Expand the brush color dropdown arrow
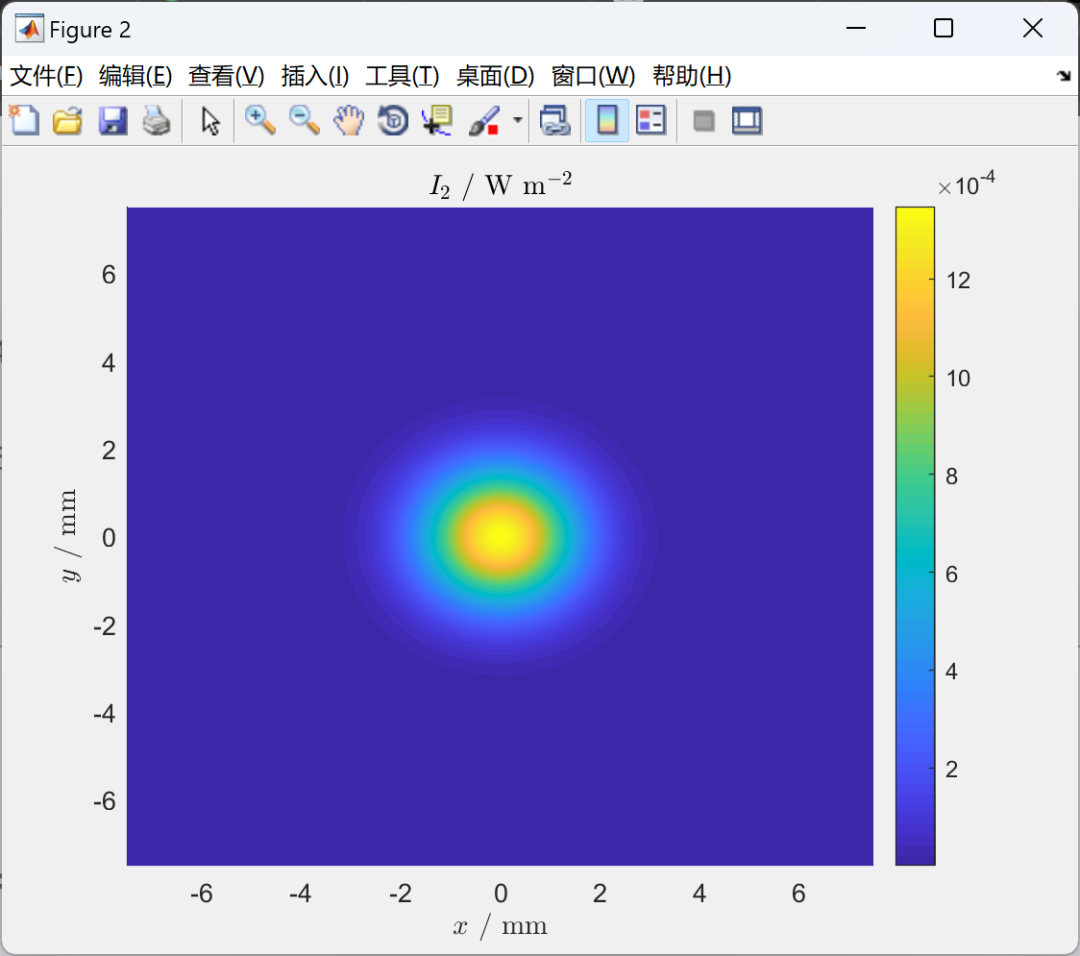1080x956 pixels. pos(517,121)
